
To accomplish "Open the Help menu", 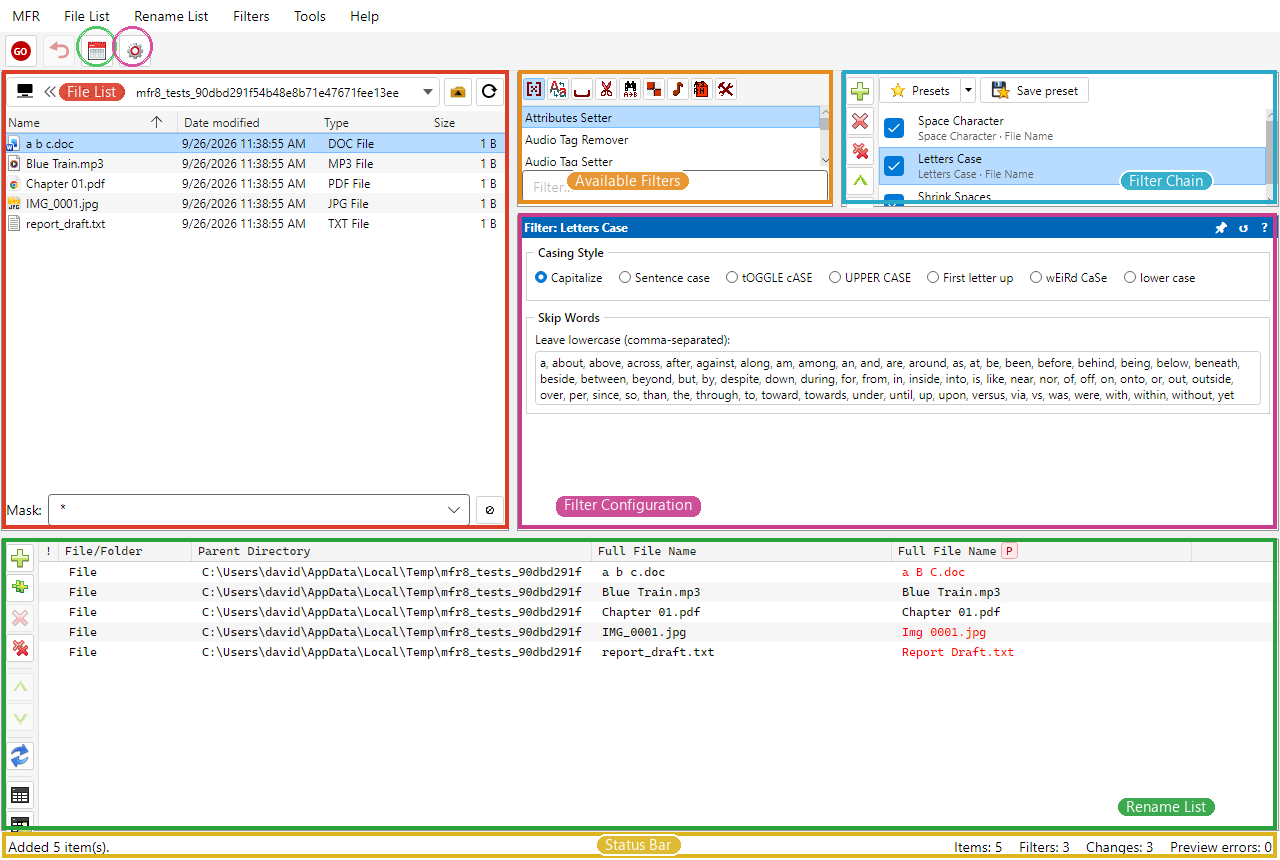I will pos(365,16).
